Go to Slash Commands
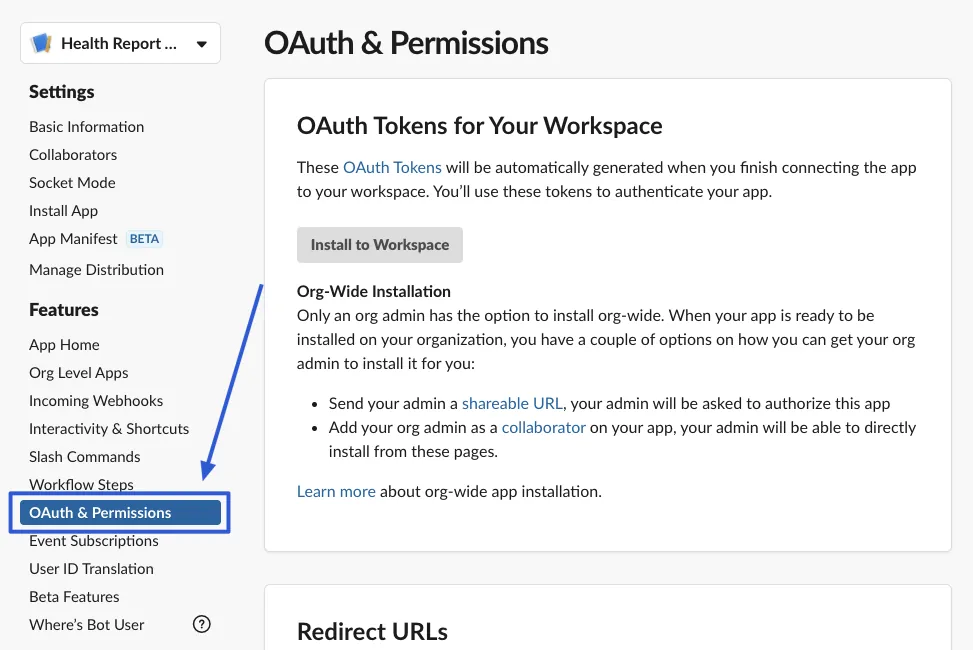 [85, 457]
